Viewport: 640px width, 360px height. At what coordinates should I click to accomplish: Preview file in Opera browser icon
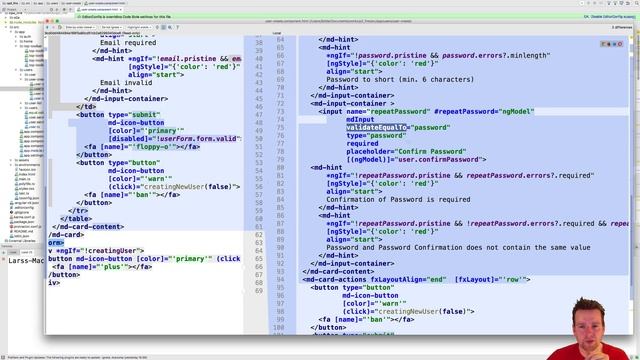tap(620, 44)
